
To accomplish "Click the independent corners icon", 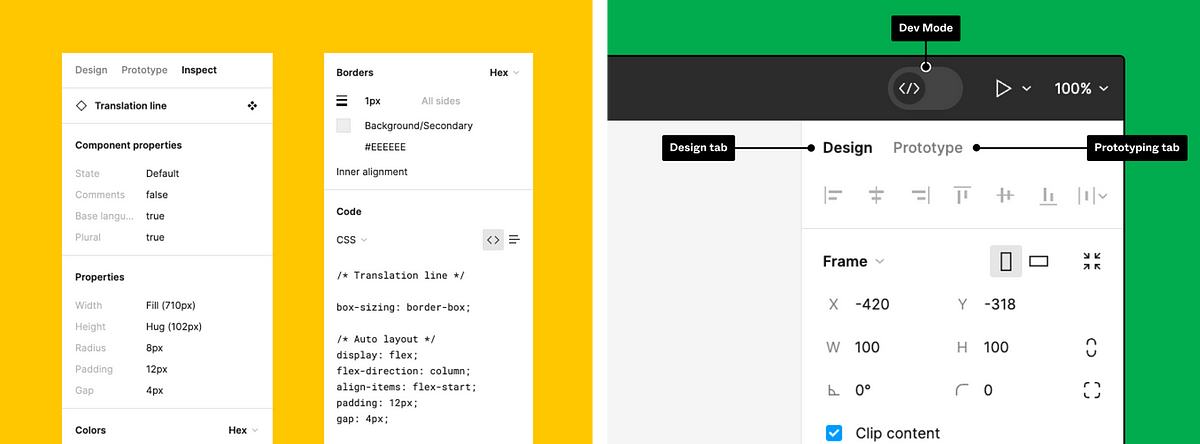I will click(1092, 390).
